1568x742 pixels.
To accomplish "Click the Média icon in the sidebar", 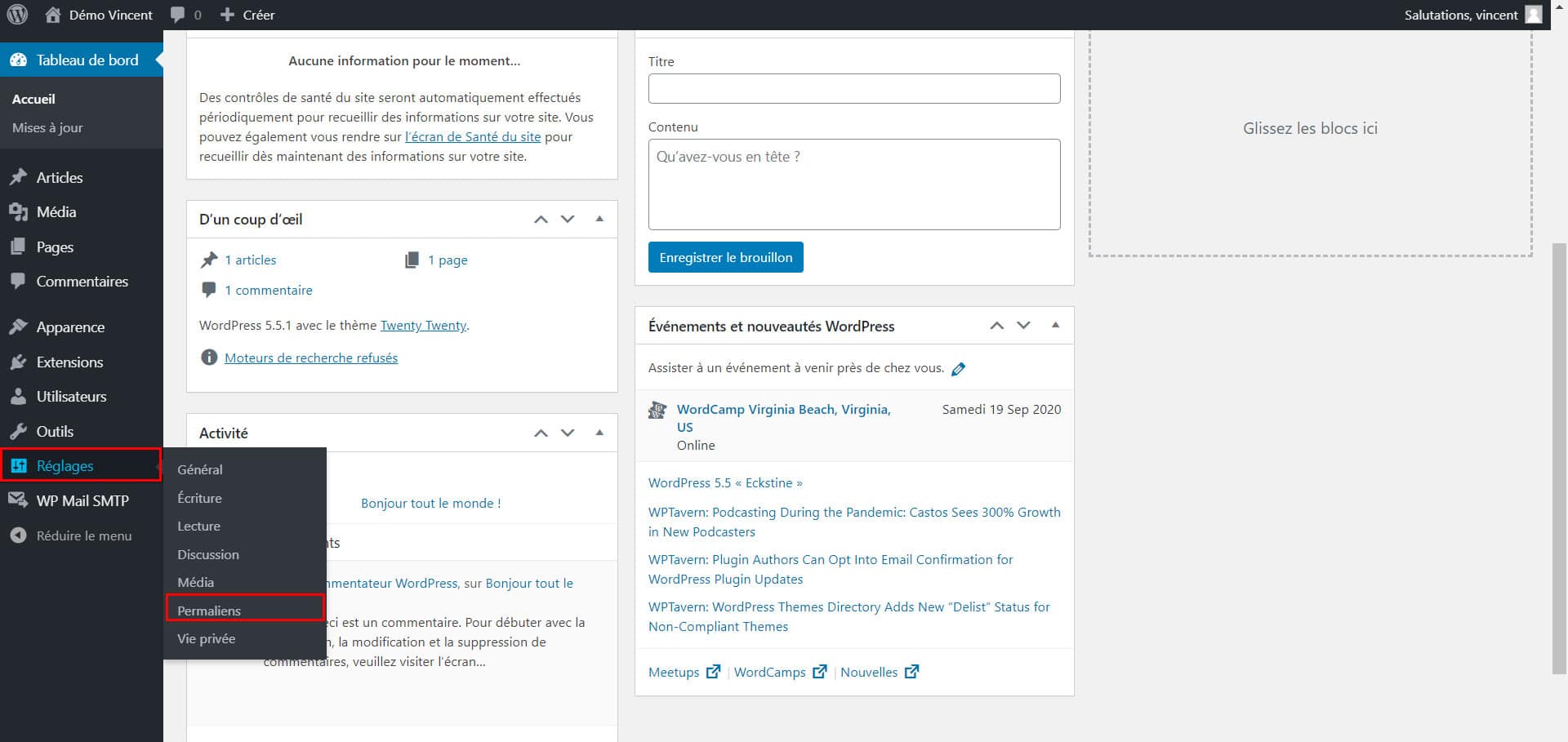I will click(x=18, y=212).
